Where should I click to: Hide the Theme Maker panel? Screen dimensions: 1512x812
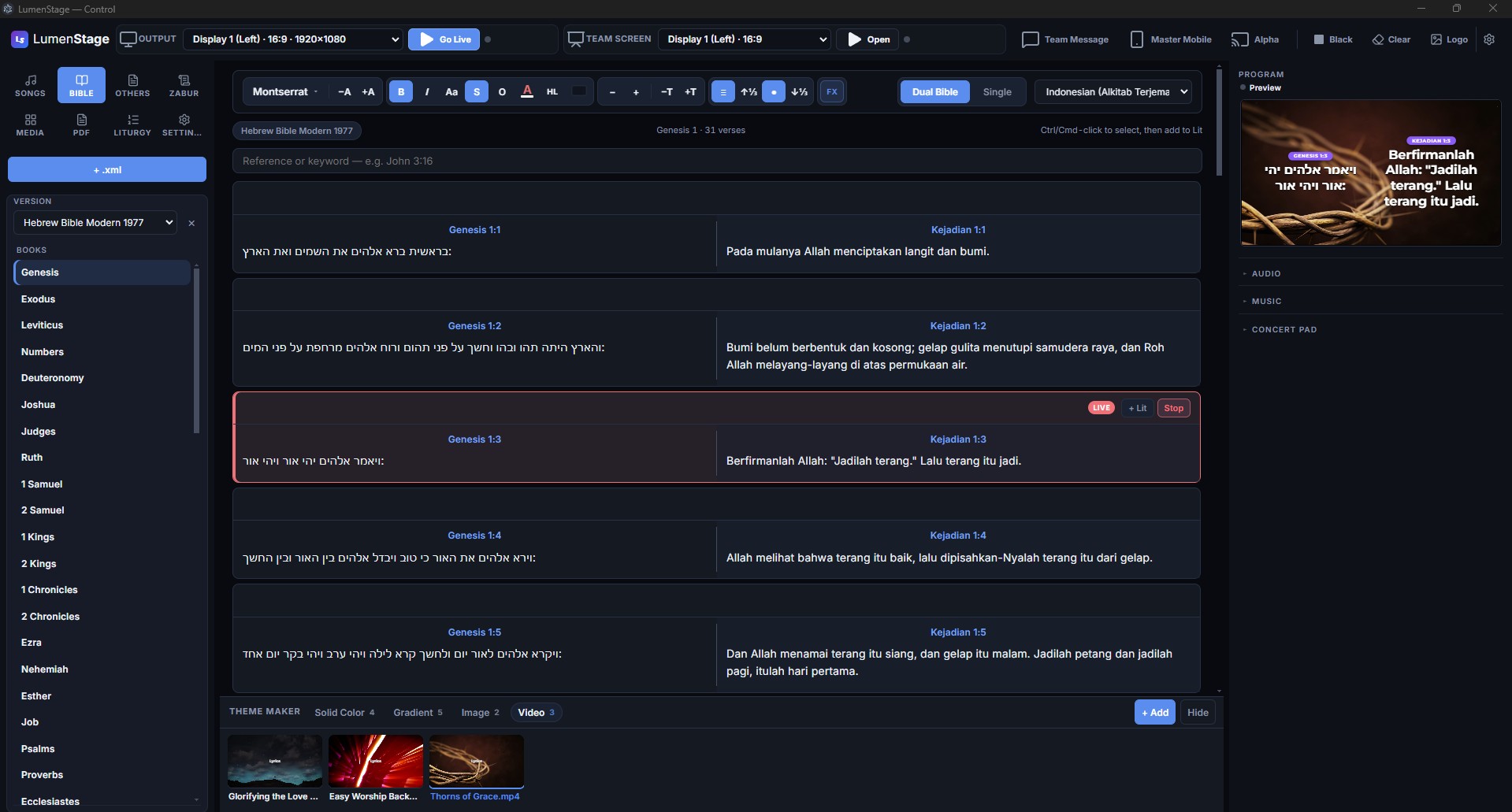[x=1198, y=713]
